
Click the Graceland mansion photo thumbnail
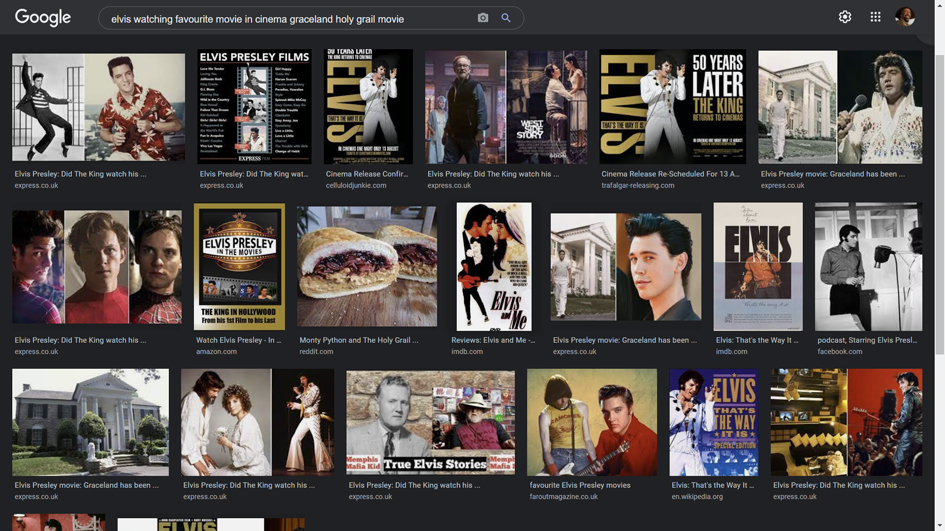click(90, 422)
